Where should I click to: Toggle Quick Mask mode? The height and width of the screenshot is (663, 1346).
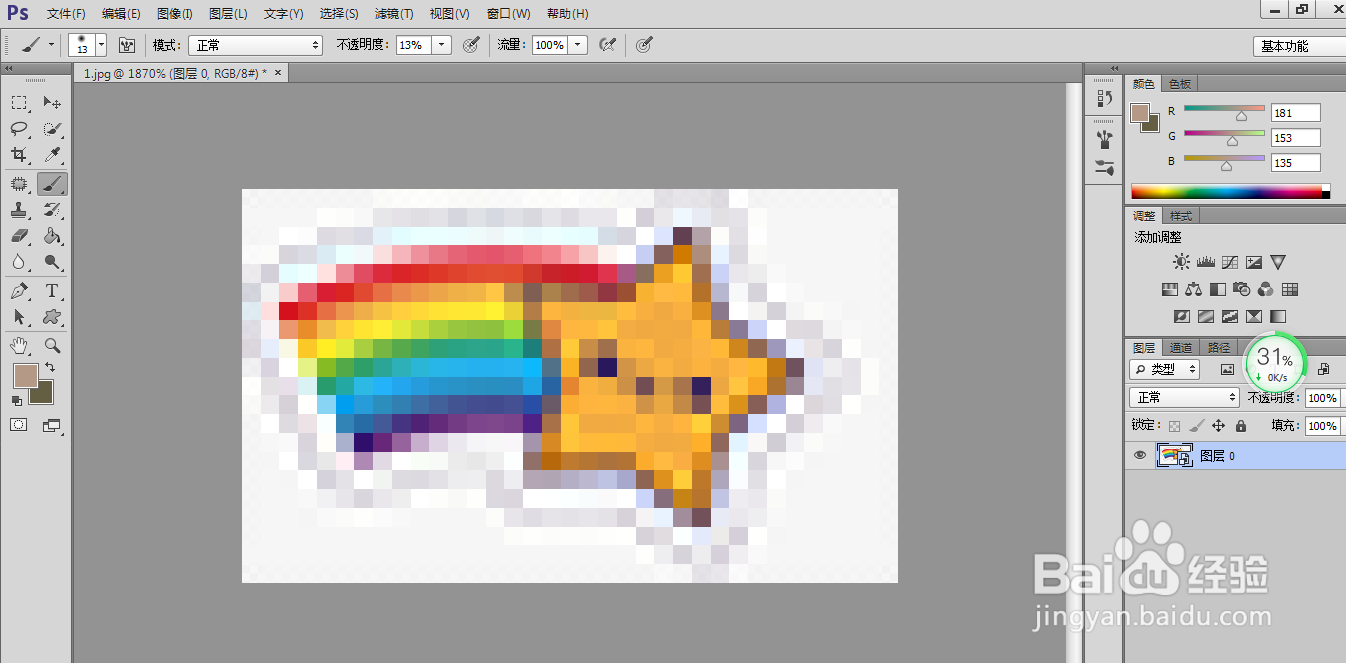click(19, 425)
